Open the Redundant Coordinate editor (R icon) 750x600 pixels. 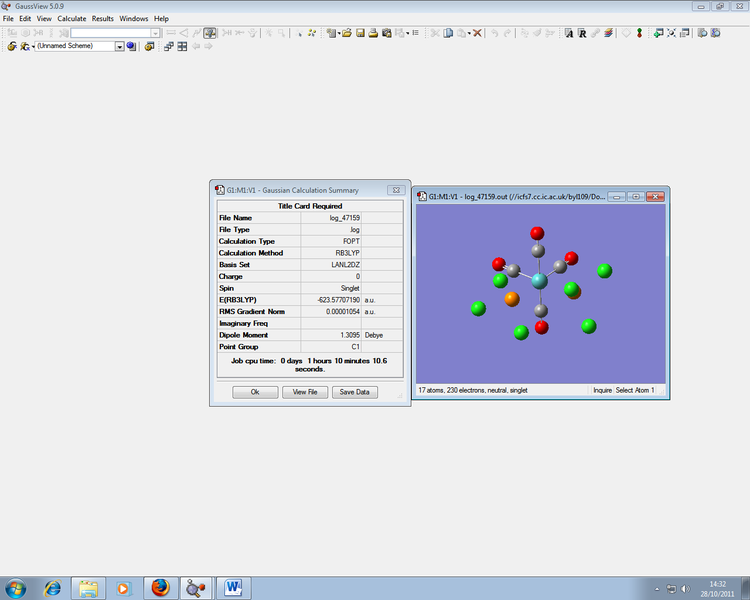[x=582, y=33]
